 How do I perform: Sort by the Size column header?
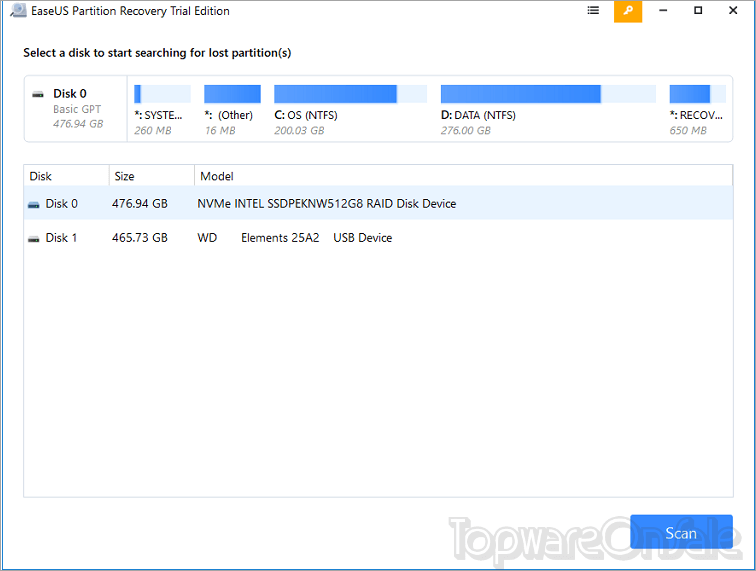coord(152,176)
